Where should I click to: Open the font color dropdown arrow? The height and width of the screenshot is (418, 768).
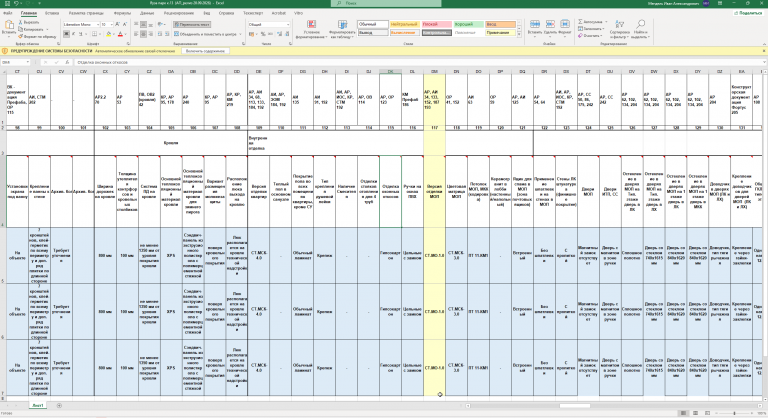coord(125,34)
